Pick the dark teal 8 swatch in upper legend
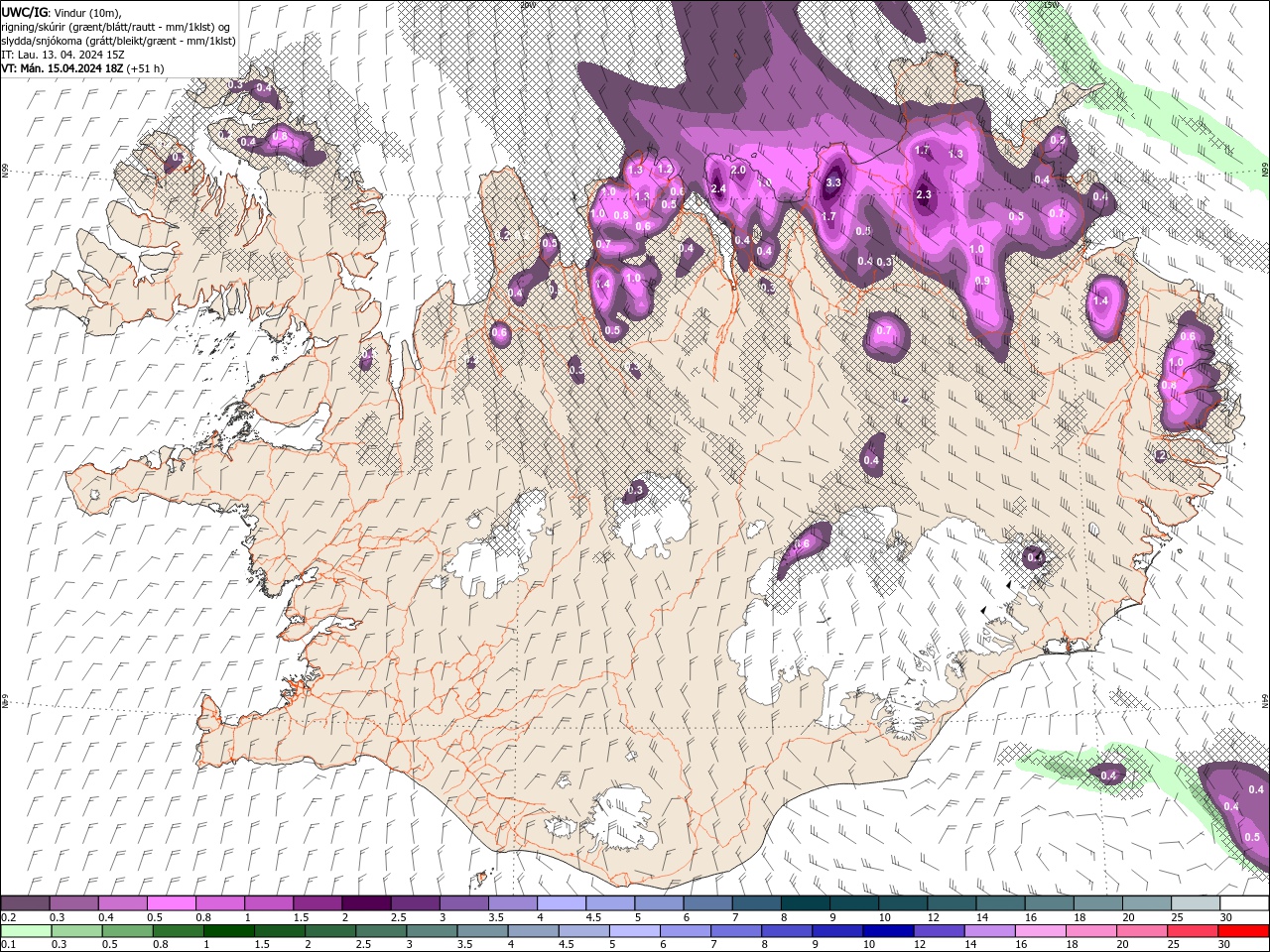The image size is (1270, 952). tap(804, 903)
